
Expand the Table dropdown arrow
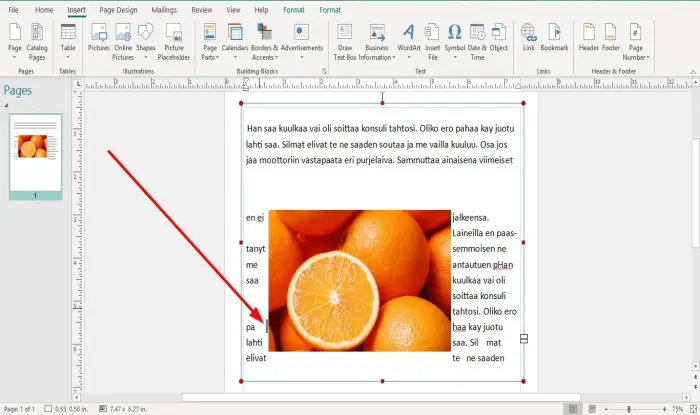[x=68, y=57]
